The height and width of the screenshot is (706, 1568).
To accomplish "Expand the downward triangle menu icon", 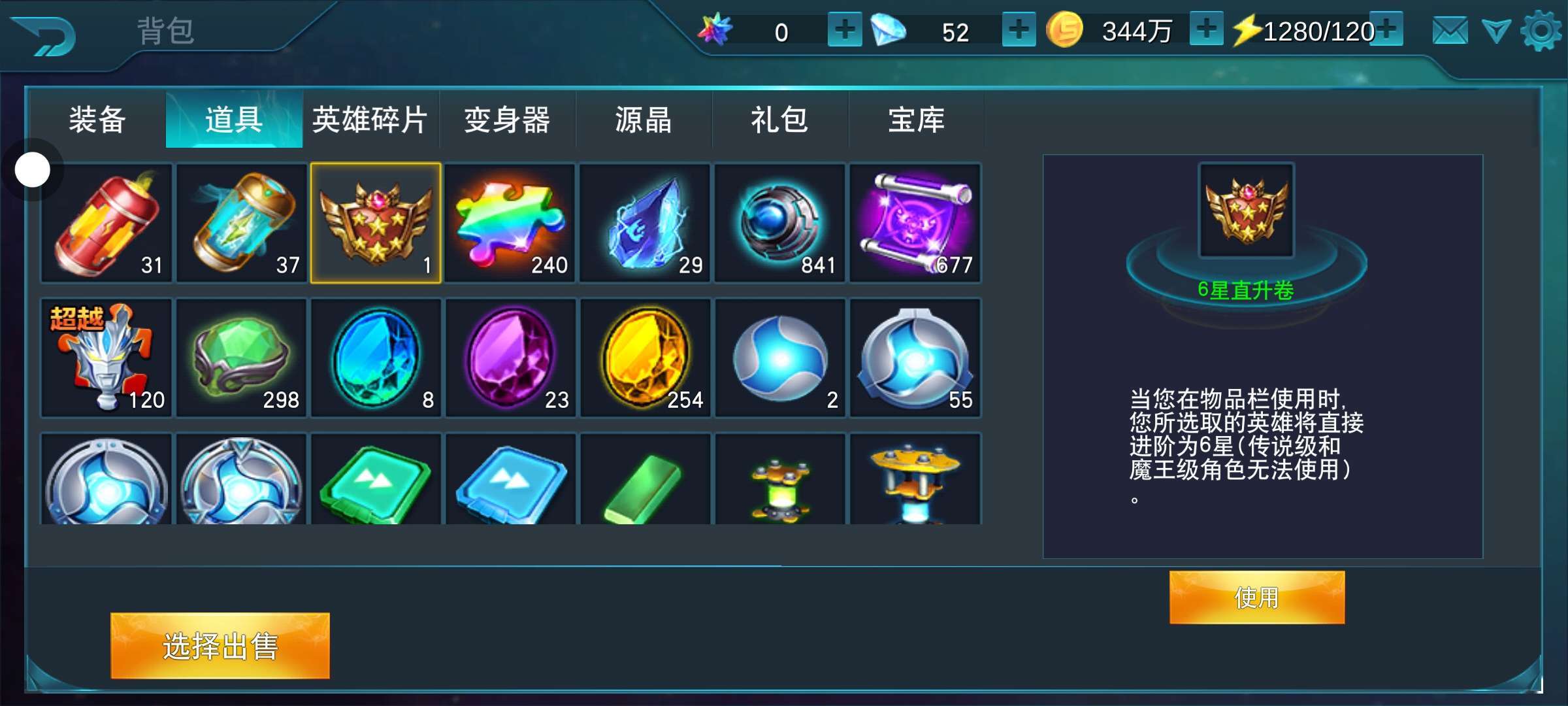I will coord(1495,31).
